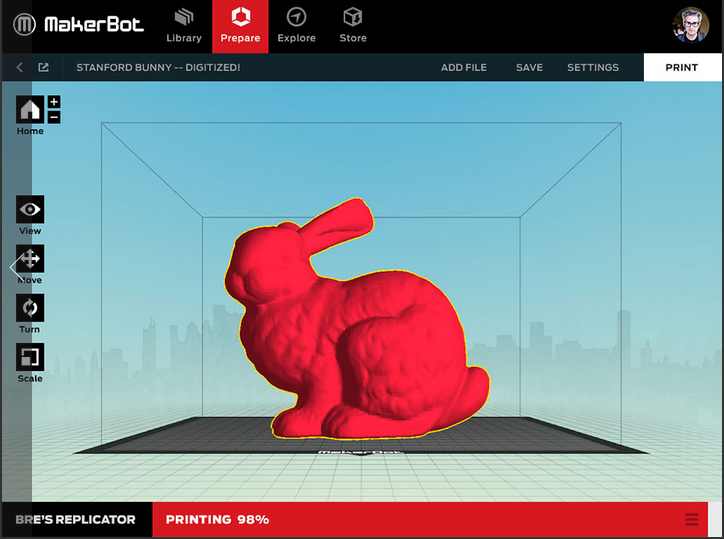Go back with the left chevron

click(19, 67)
